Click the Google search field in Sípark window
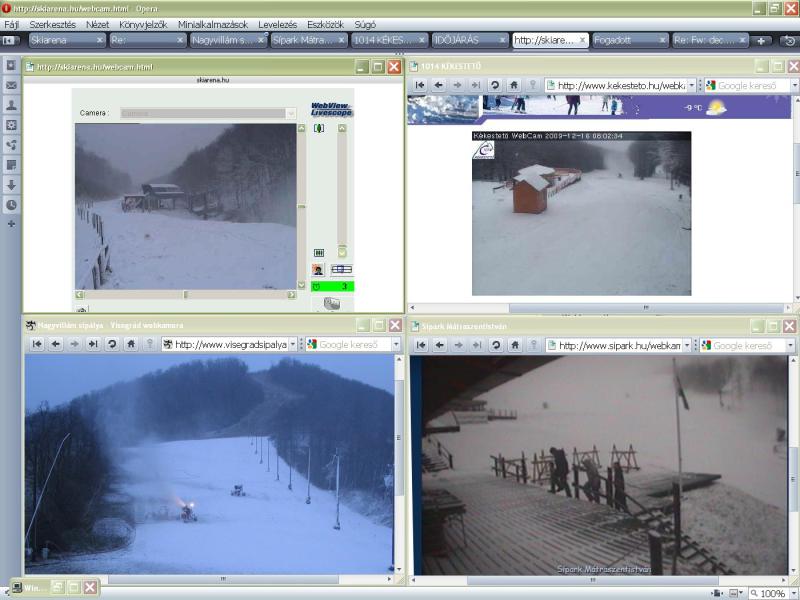Viewport: 800px width, 600px height. point(749,344)
